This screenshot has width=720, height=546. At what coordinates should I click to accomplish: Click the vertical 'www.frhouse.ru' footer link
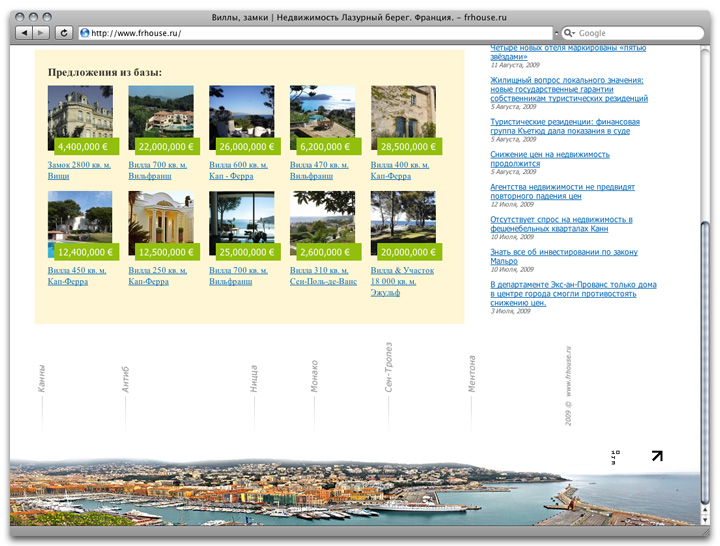(567, 371)
